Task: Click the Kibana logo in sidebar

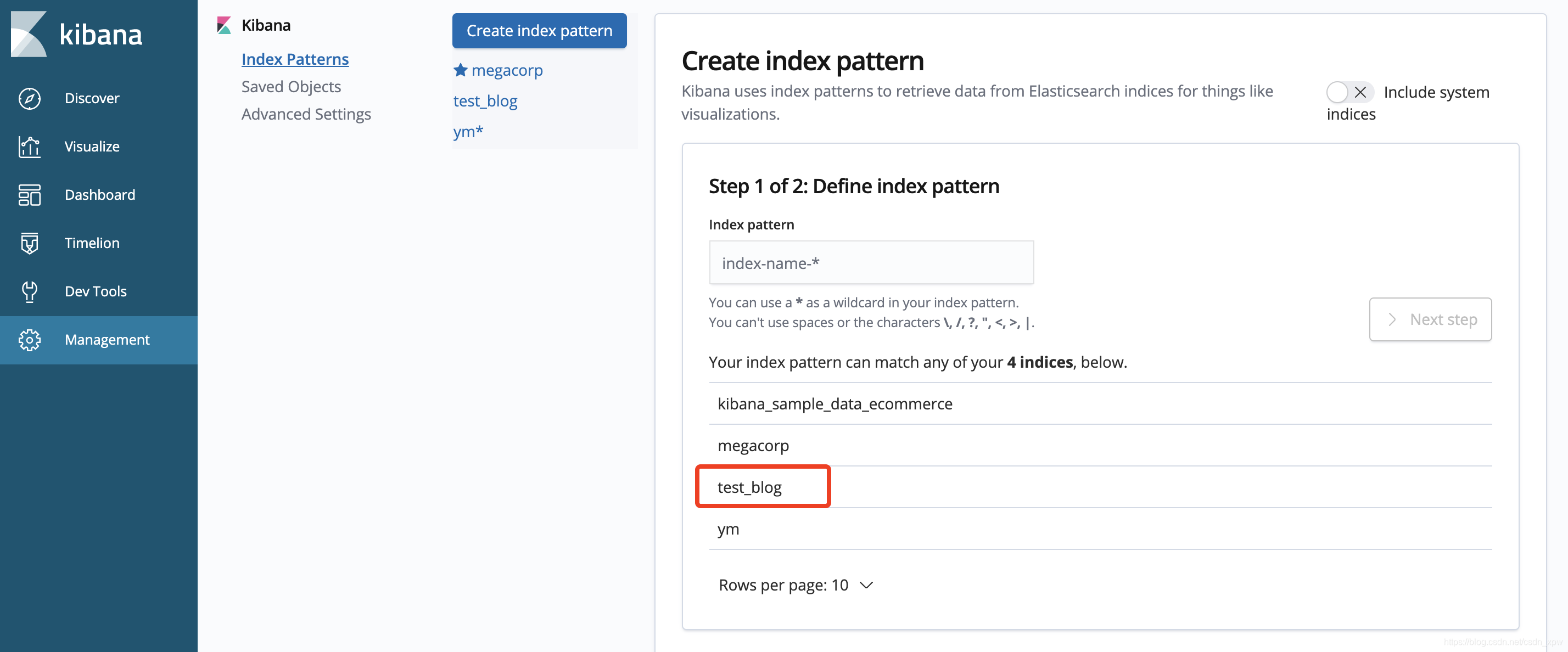Action: [x=77, y=34]
